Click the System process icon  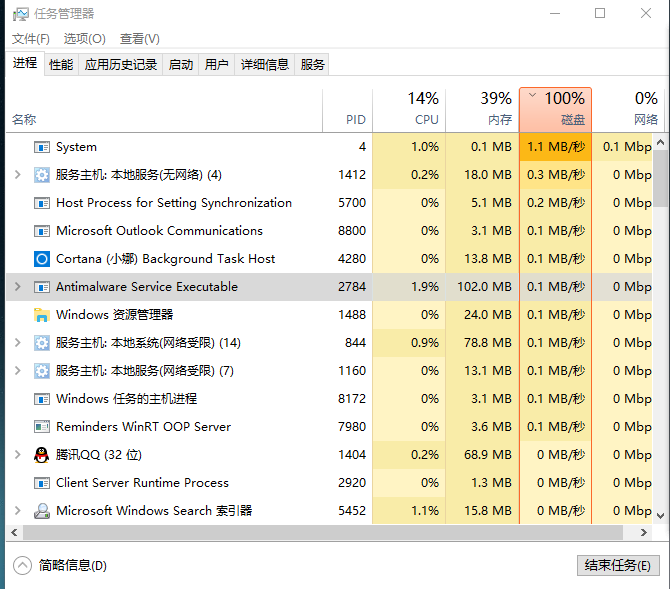click(x=41, y=147)
